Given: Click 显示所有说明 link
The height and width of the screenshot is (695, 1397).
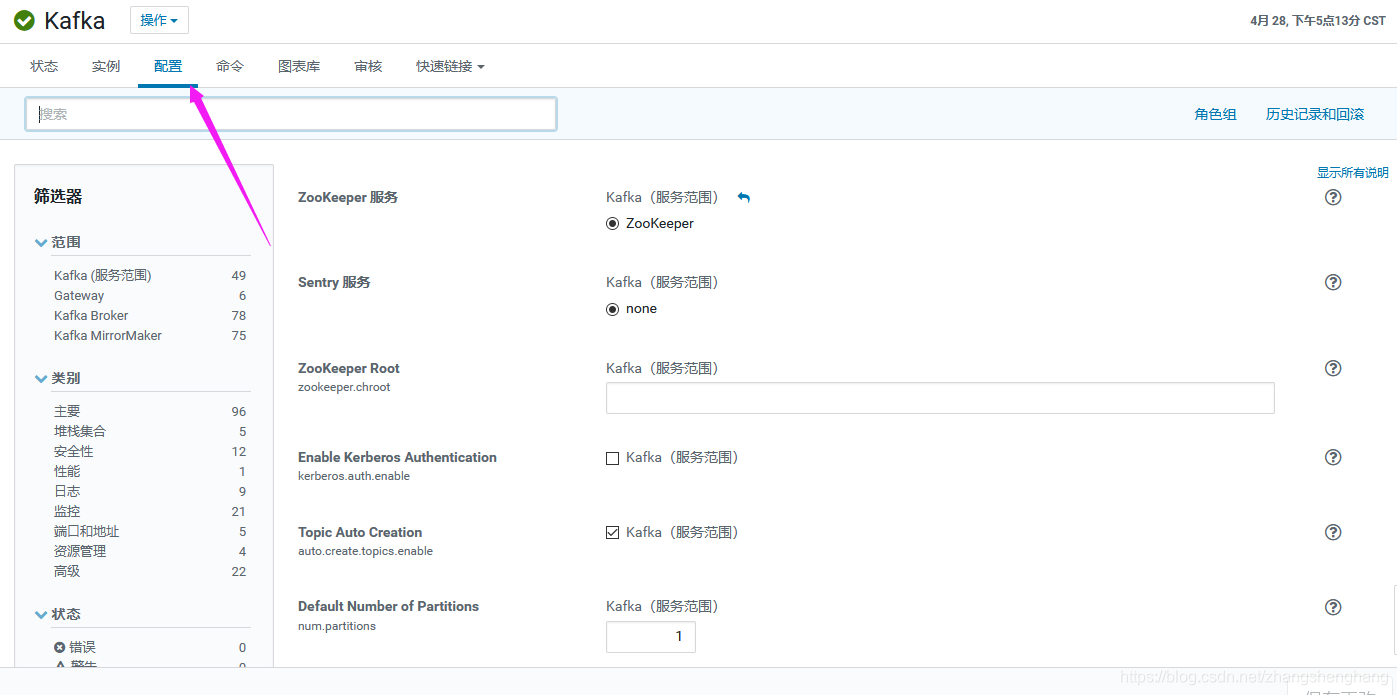Looking at the screenshot, I should click(1353, 172).
